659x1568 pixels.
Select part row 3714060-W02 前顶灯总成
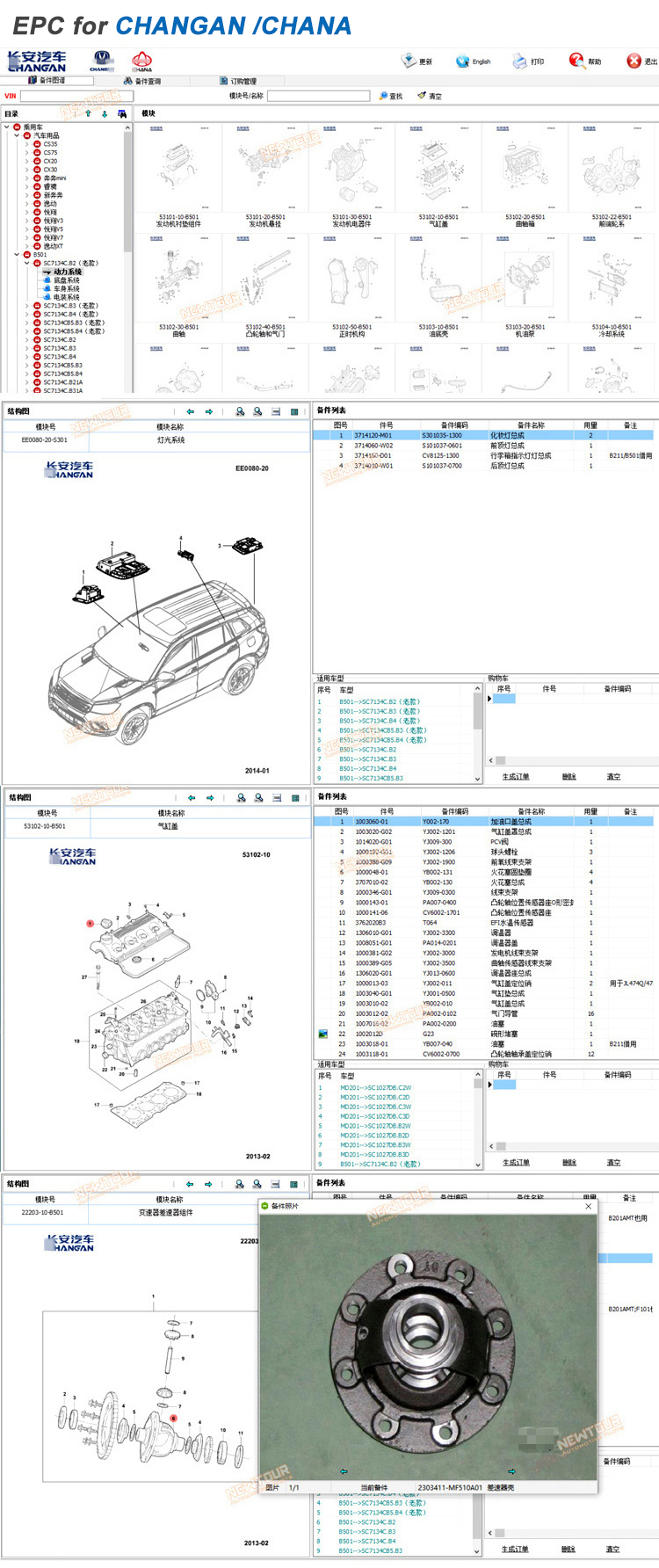[x=484, y=446]
